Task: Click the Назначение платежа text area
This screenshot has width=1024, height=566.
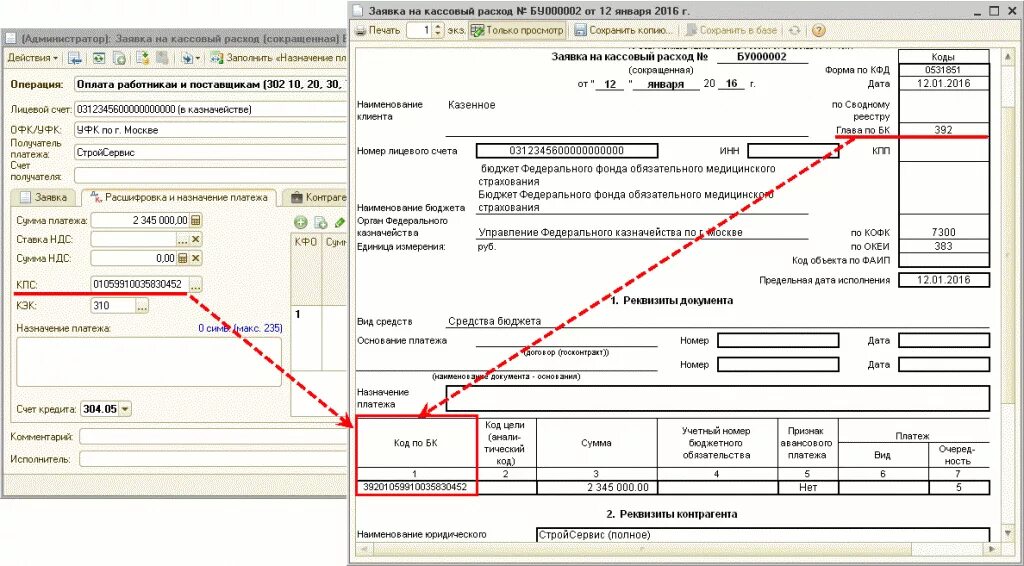Action: [149, 362]
